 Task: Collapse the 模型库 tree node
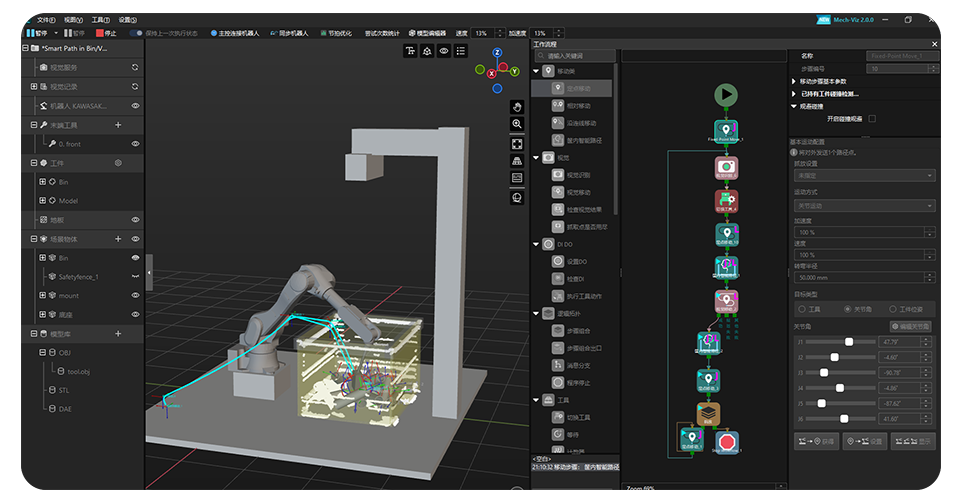[x=34, y=334]
